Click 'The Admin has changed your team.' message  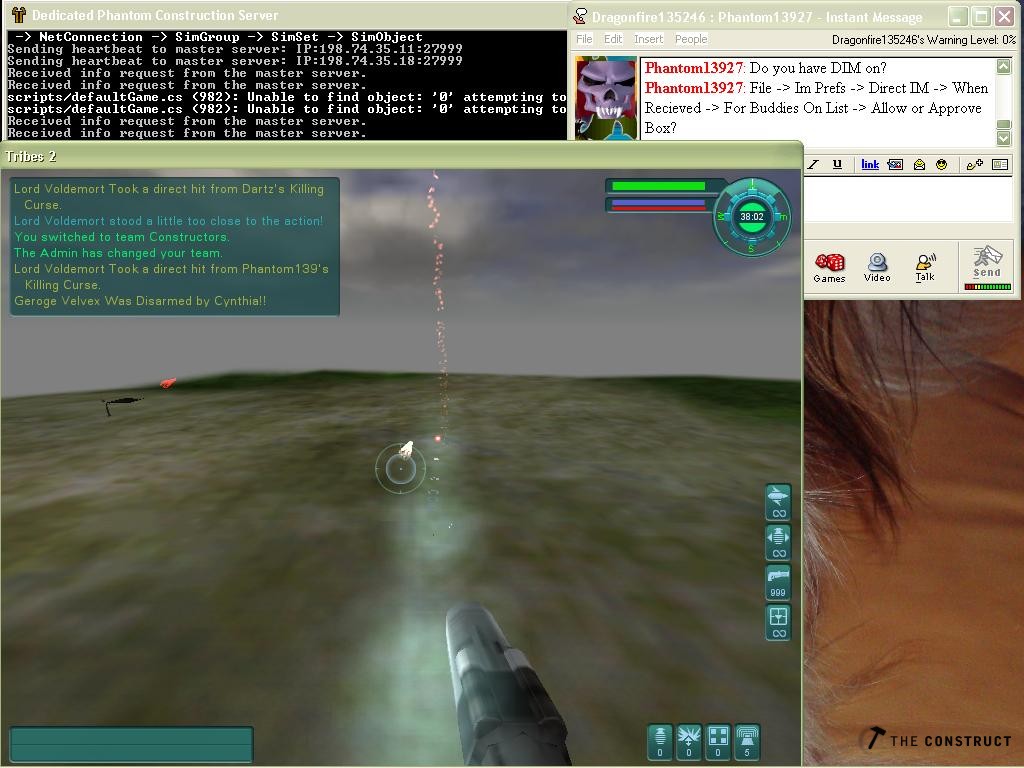tap(118, 253)
